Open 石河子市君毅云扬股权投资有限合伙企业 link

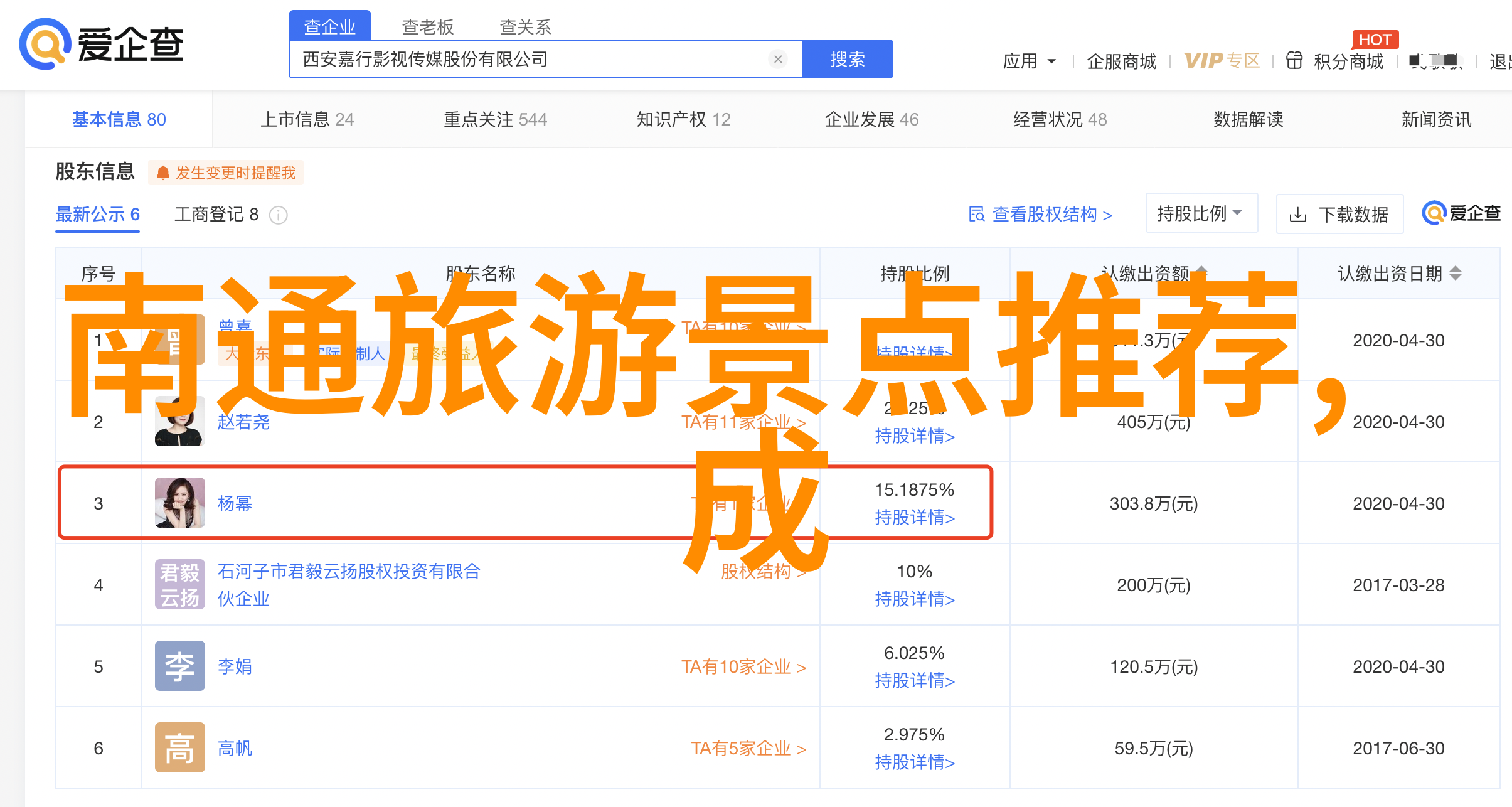(349, 585)
